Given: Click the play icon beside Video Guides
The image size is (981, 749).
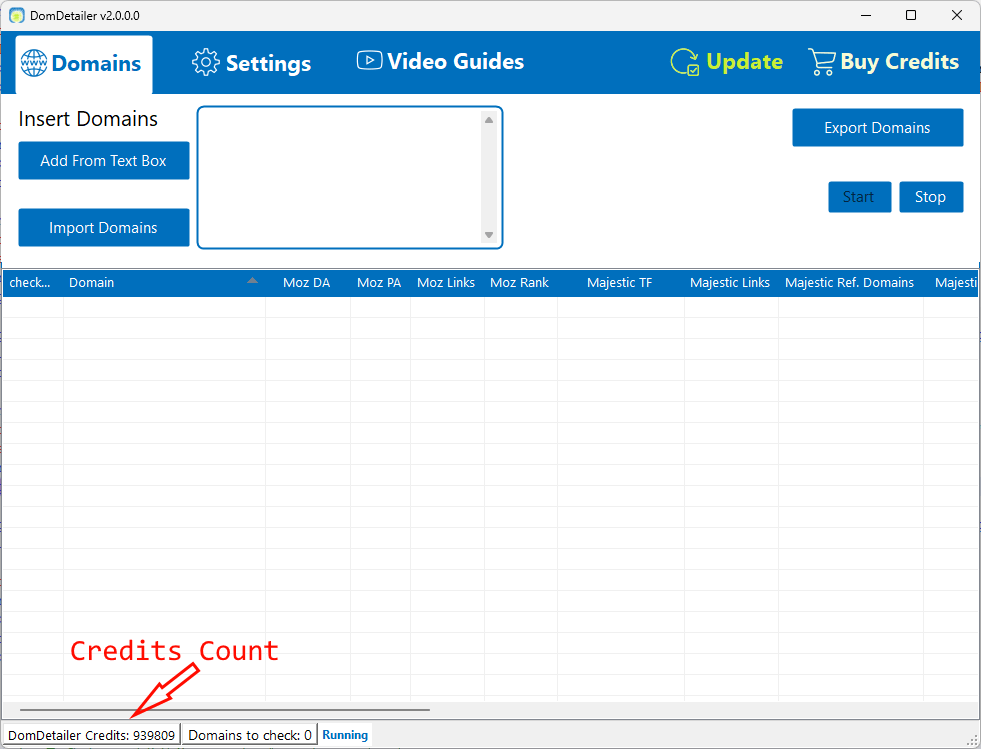Looking at the screenshot, I should coord(369,61).
